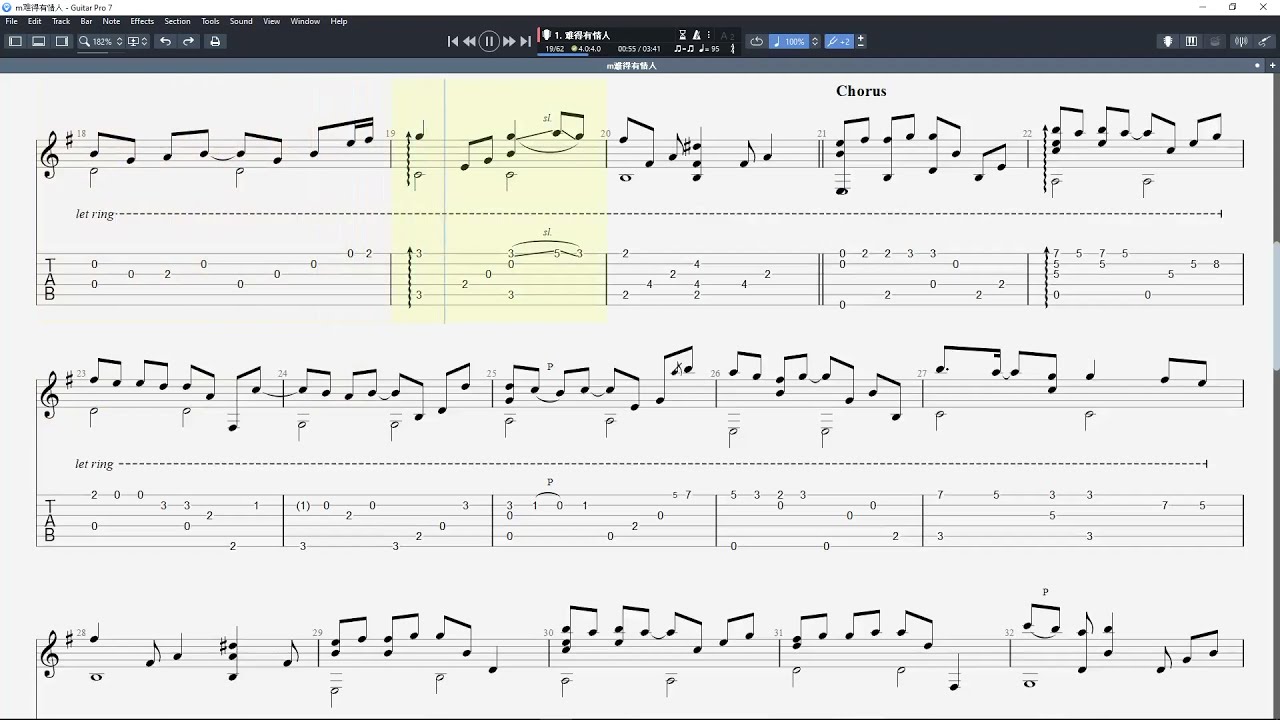
Task: Adjust the relative speed stepper
Action: click(814, 41)
